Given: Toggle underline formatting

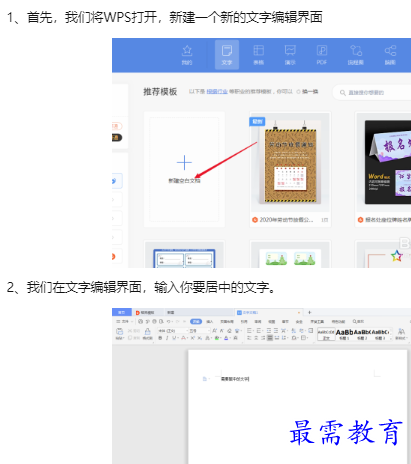Looking at the screenshot, I should point(174,338).
